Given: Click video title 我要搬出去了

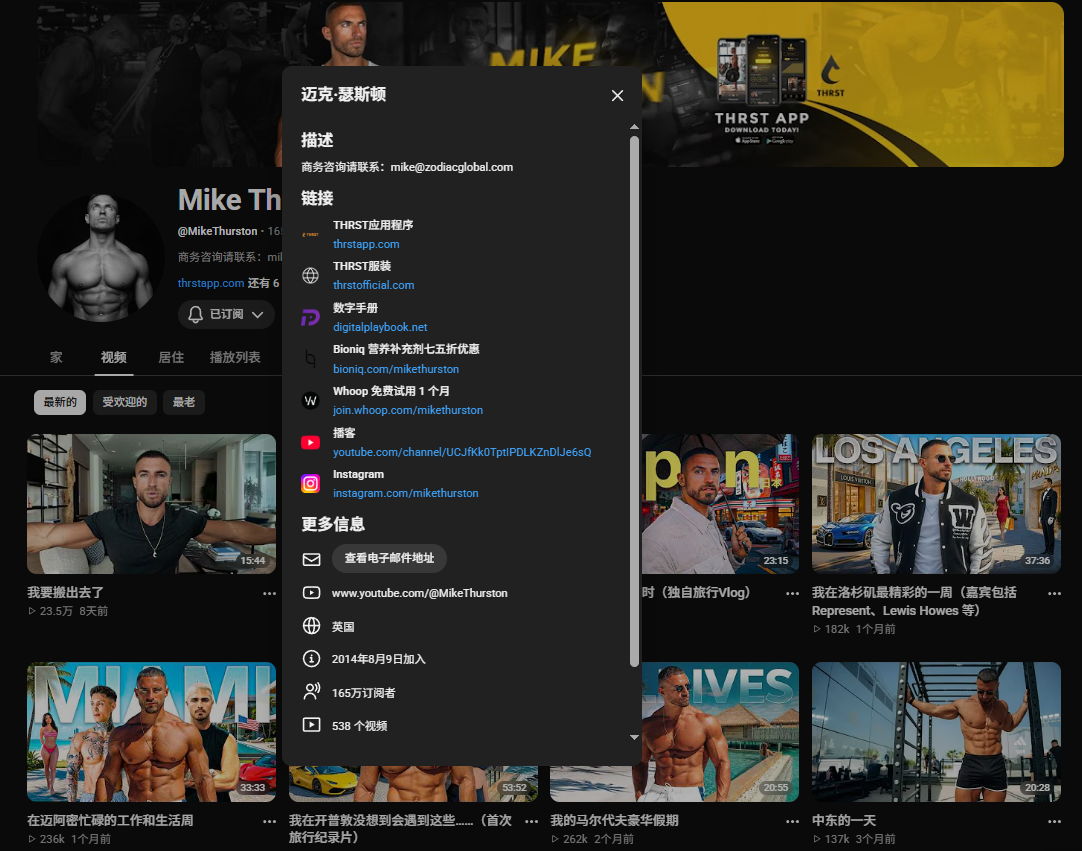Looking at the screenshot, I should (x=65, y=592).
